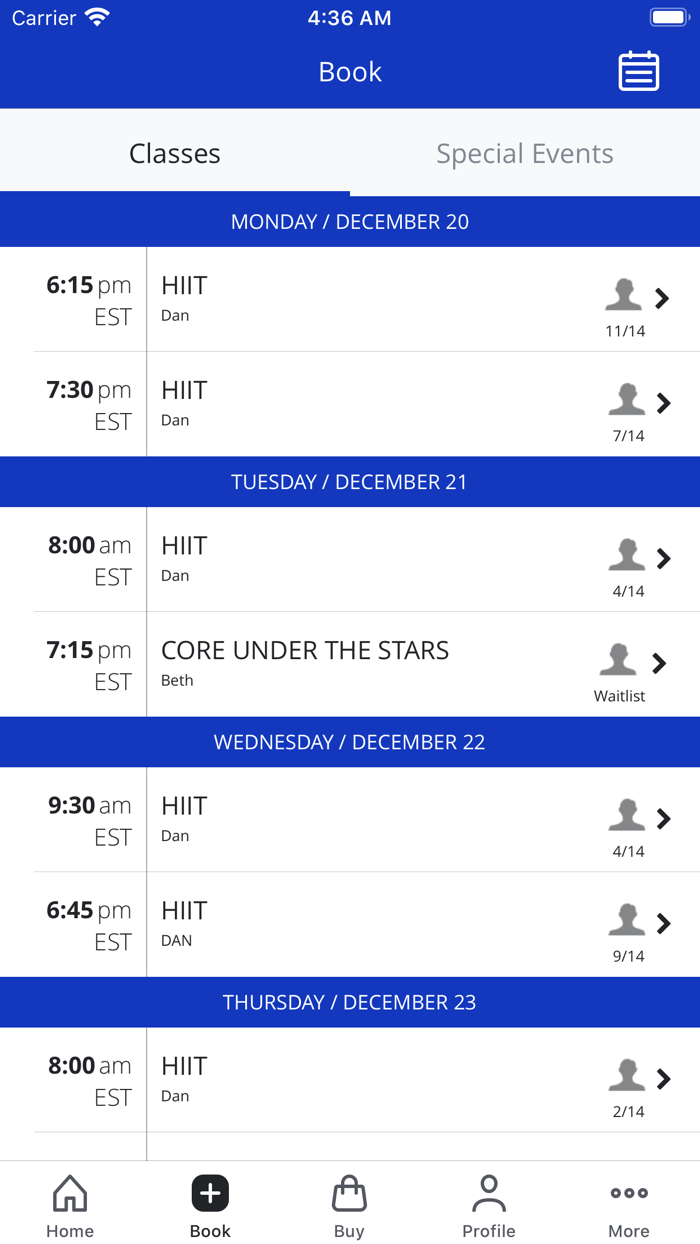Viewport: 700px width, 1244px height.
Task: Open the calendar view icon
Action: pyautogui.click(x=638, y=72)
